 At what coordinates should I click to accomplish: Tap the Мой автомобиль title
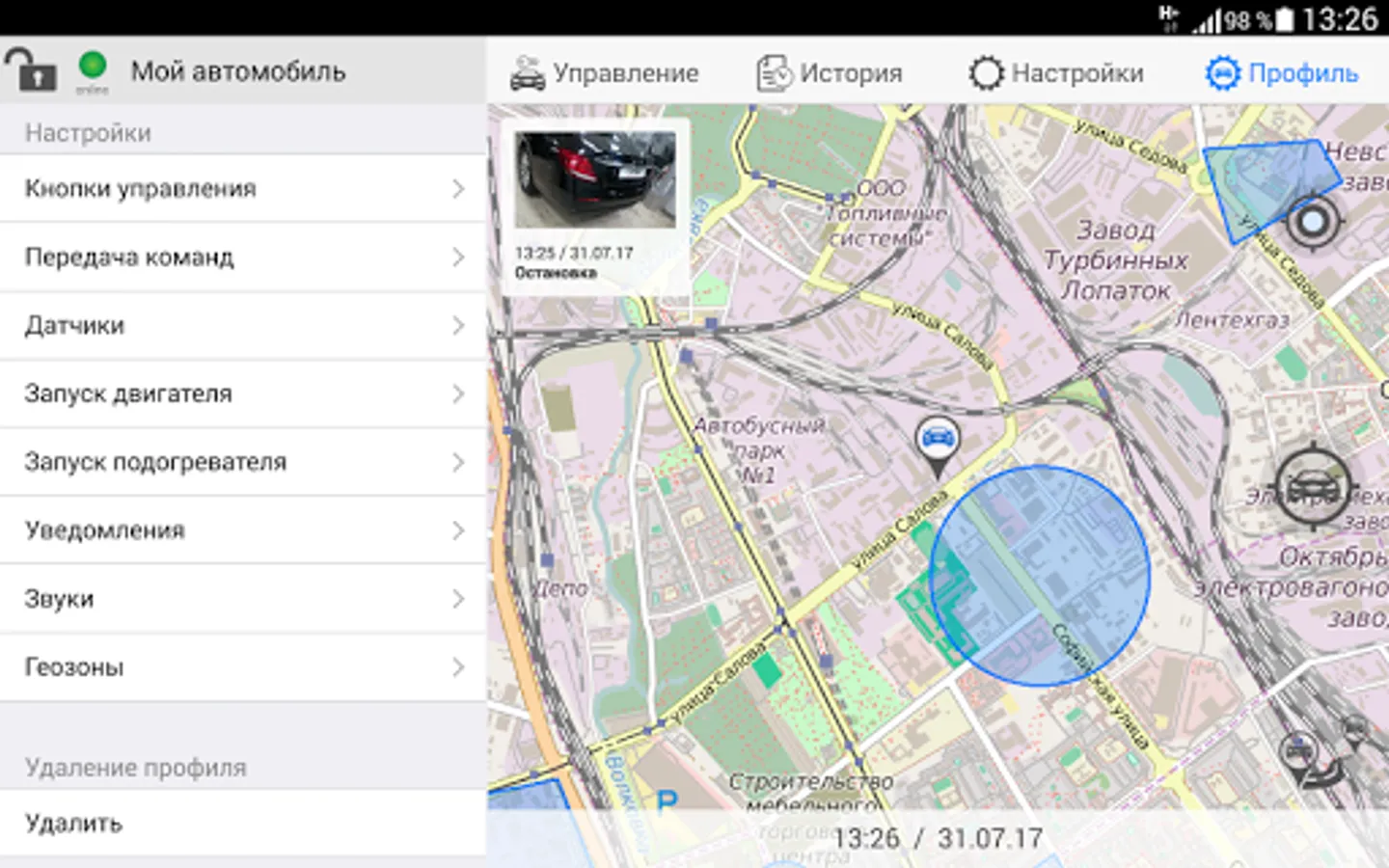click(238, 71)
